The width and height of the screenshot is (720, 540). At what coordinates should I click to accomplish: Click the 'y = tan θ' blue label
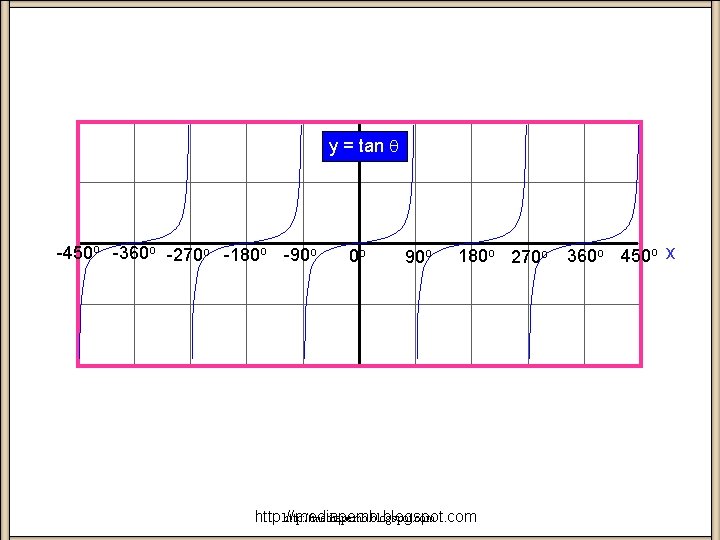[x=365, y=146]
